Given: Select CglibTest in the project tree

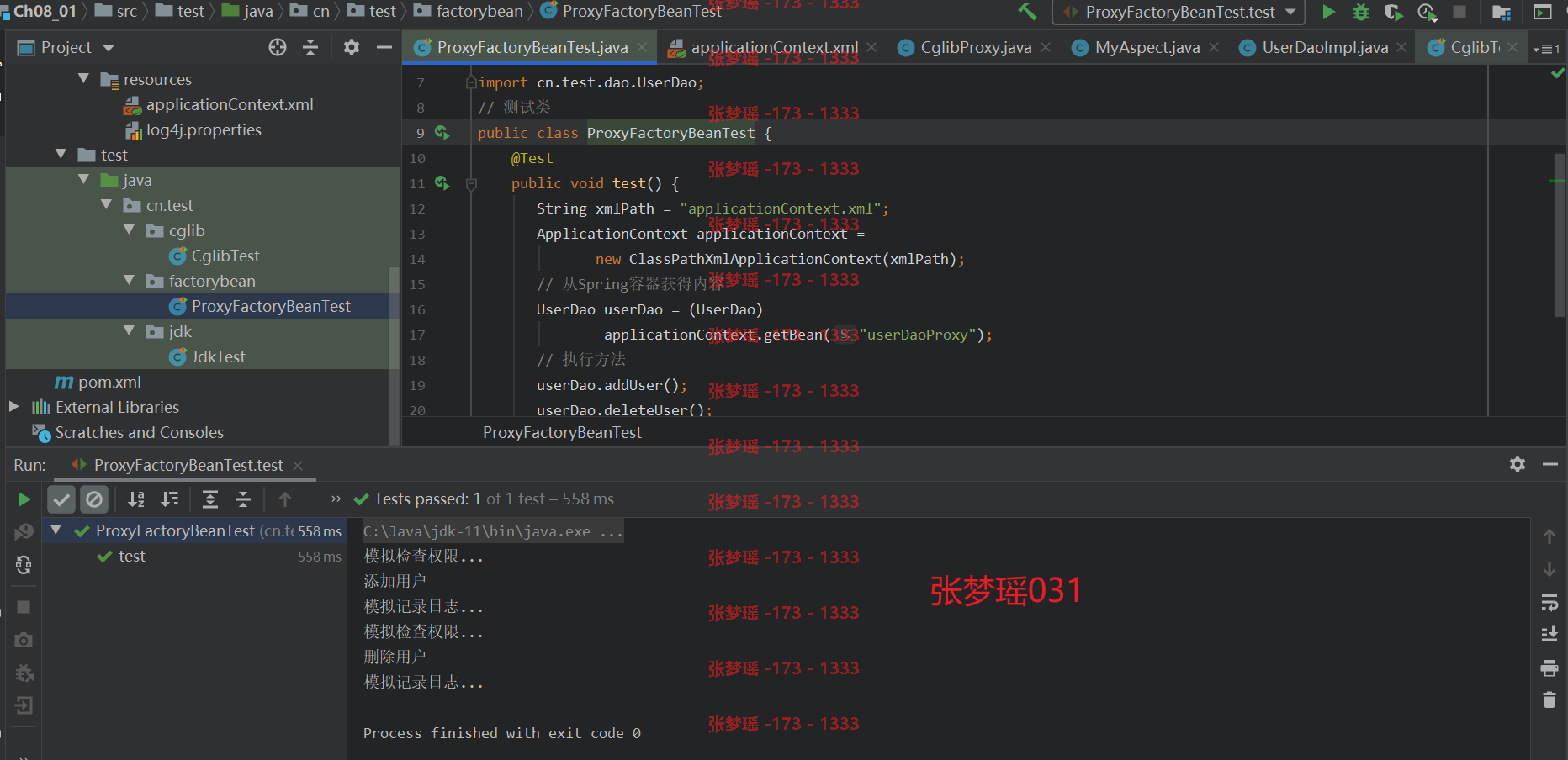Looking at the screenshot, I should coord(225,256).
